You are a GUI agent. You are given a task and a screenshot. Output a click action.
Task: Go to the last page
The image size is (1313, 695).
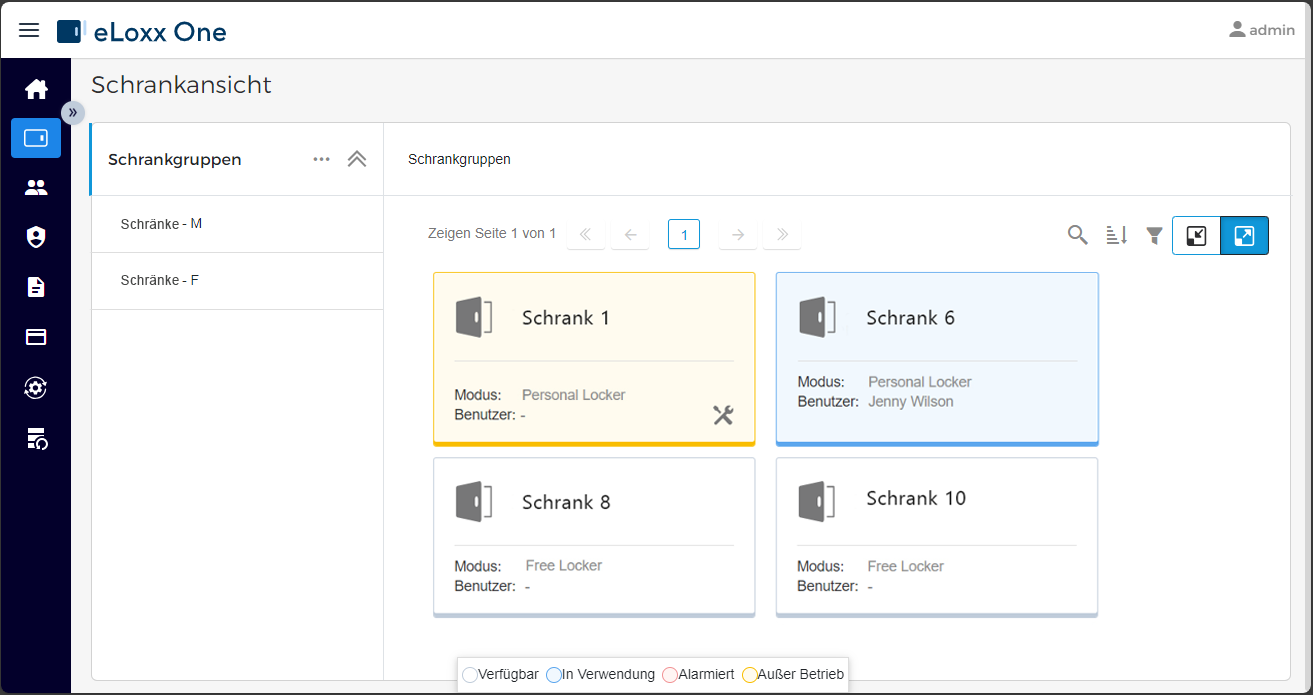[782, 234]
